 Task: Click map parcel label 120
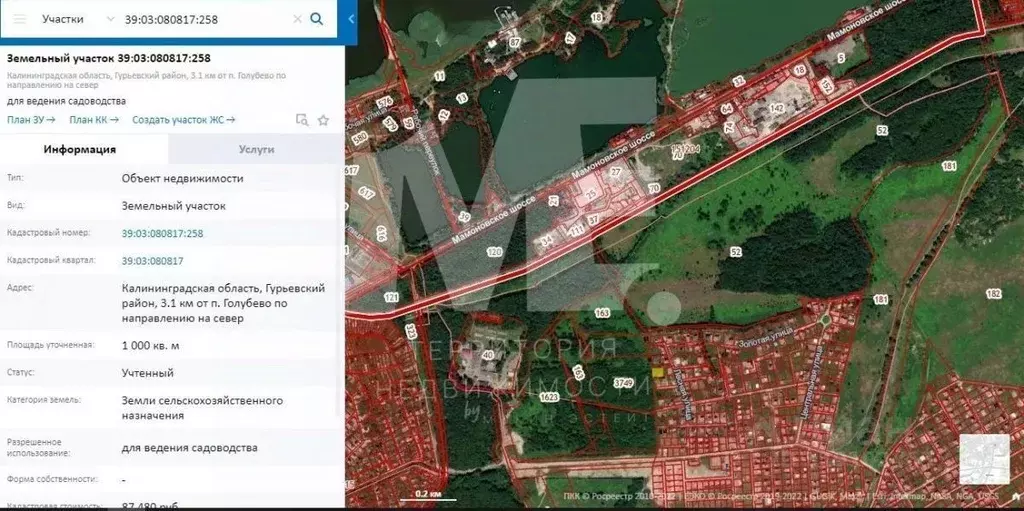(494, 252)
